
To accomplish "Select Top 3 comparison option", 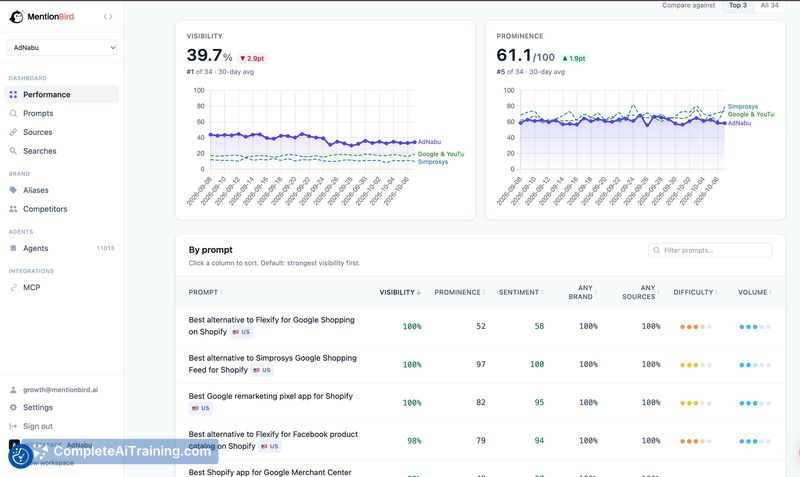I will 738,6.
